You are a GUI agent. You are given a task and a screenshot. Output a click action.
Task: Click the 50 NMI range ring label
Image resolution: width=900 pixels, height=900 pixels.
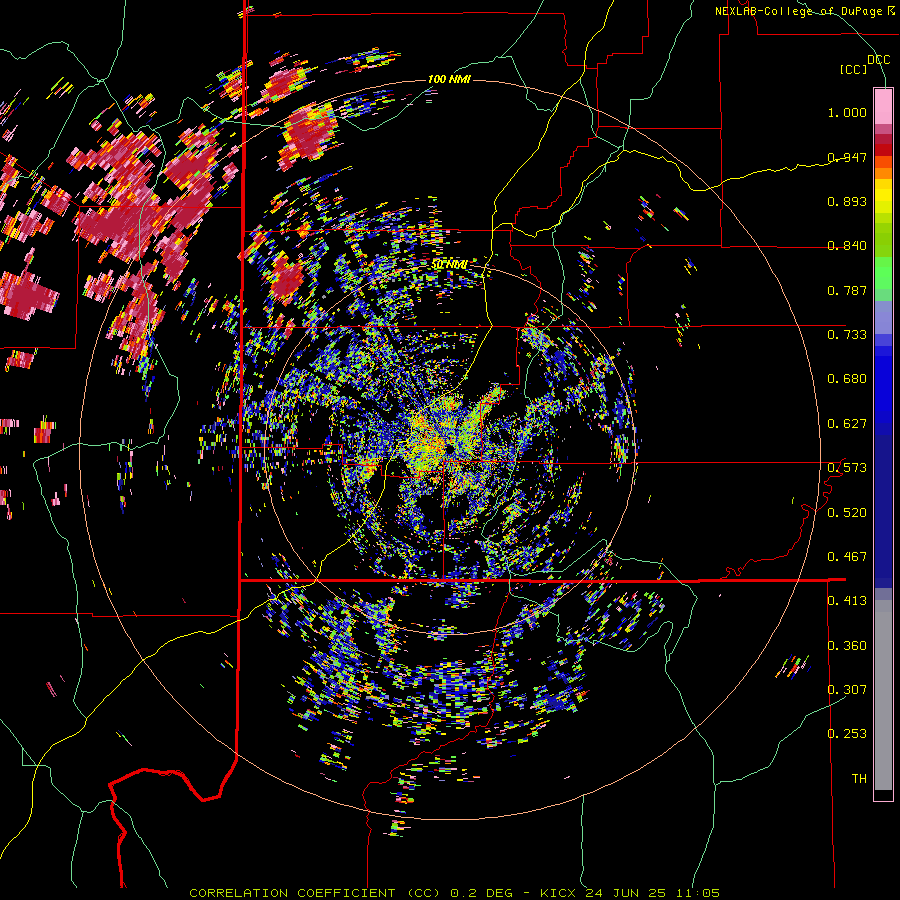pos(449,265)
